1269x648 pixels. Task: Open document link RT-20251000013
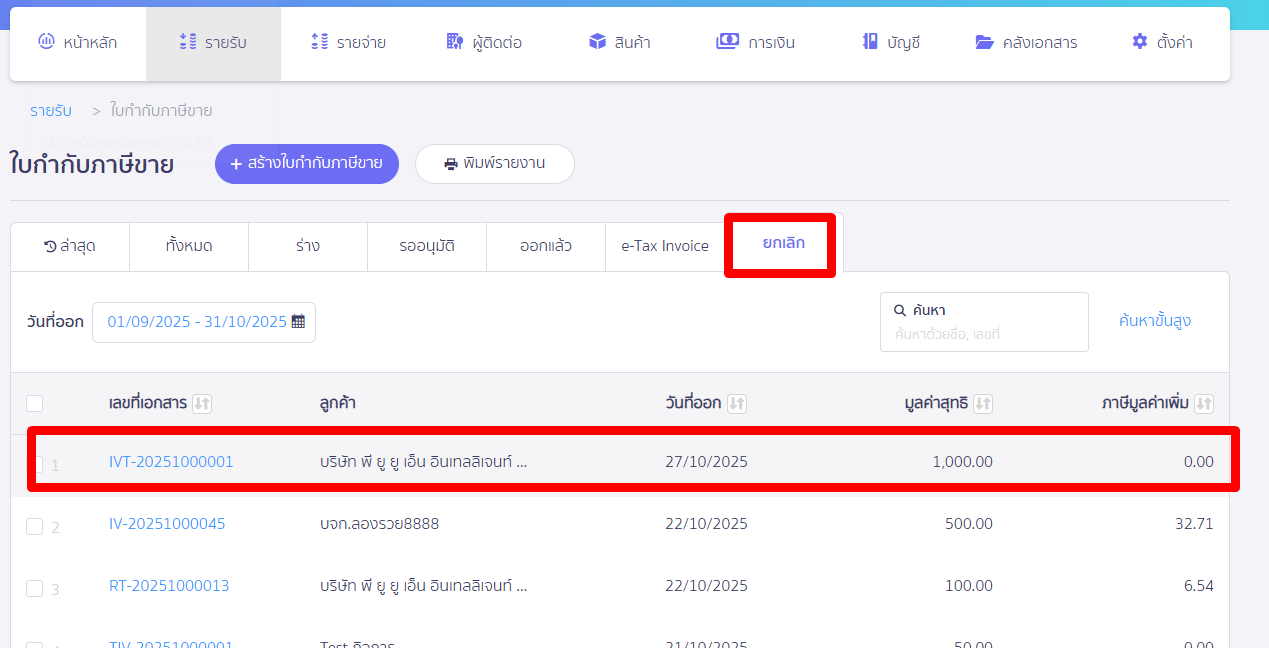coord(168,585)
